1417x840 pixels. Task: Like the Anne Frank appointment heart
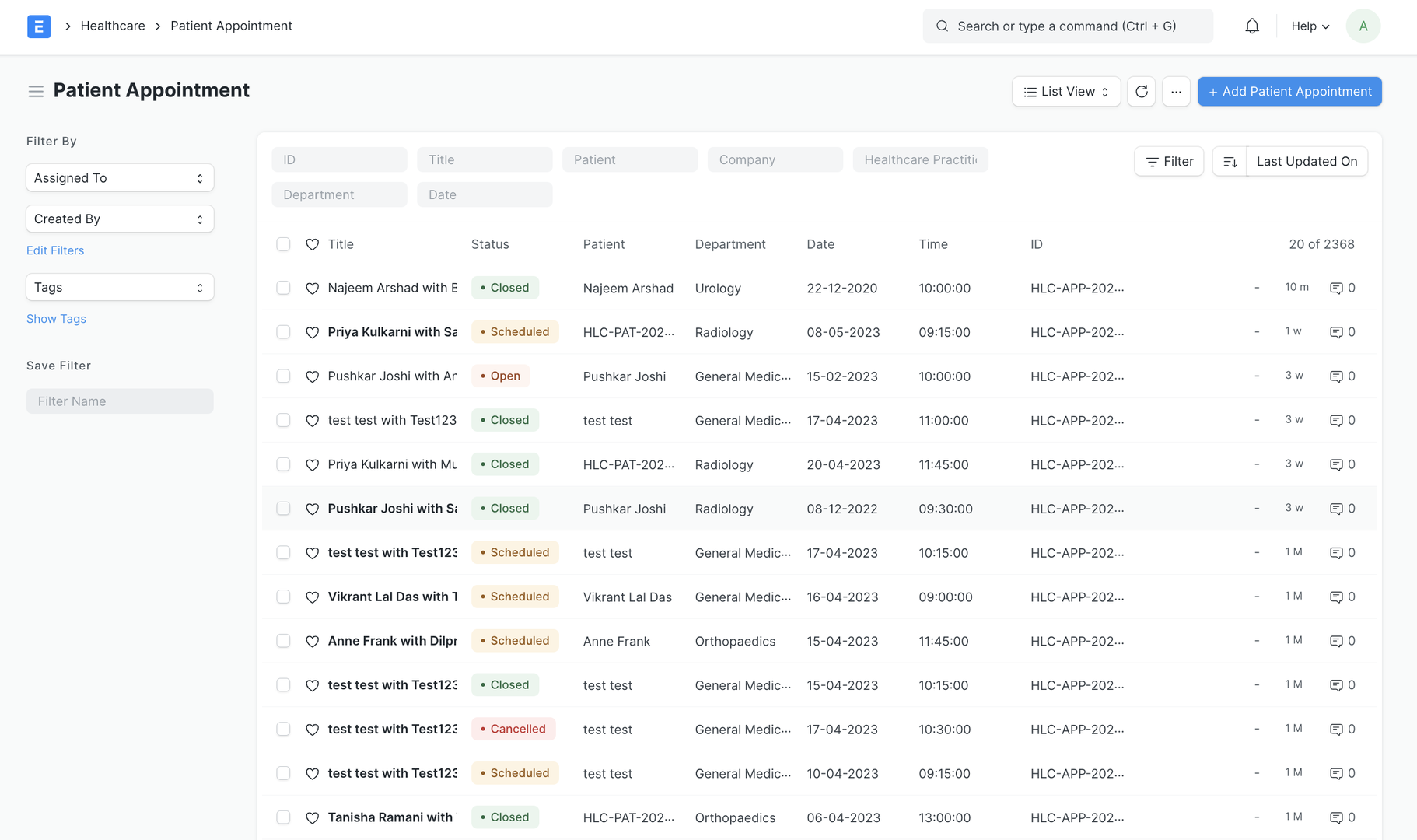coord(312,642)
